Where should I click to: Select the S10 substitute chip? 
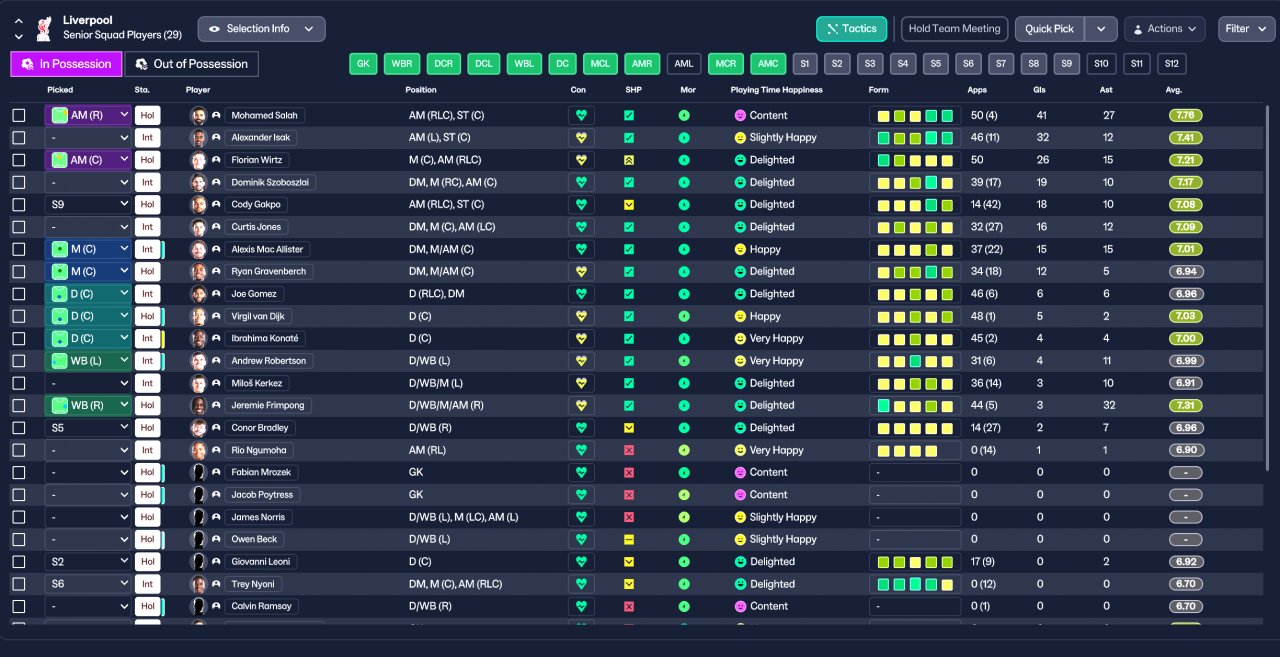coord(1101,64)
